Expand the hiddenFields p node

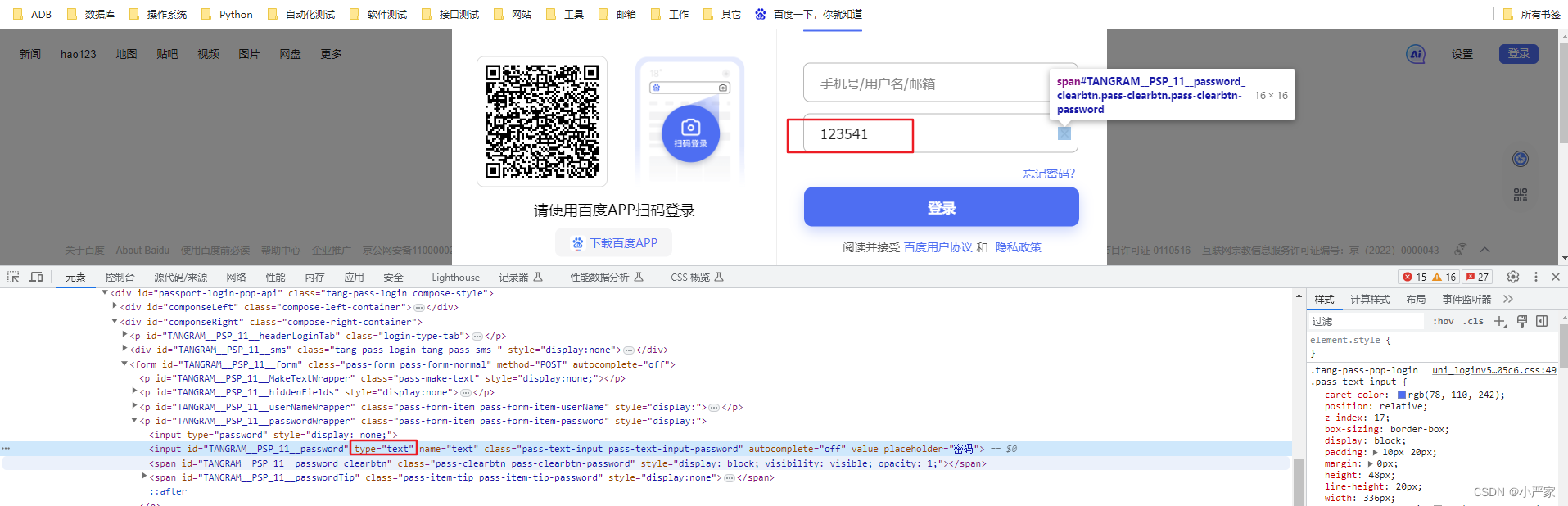tap(134, 392)
